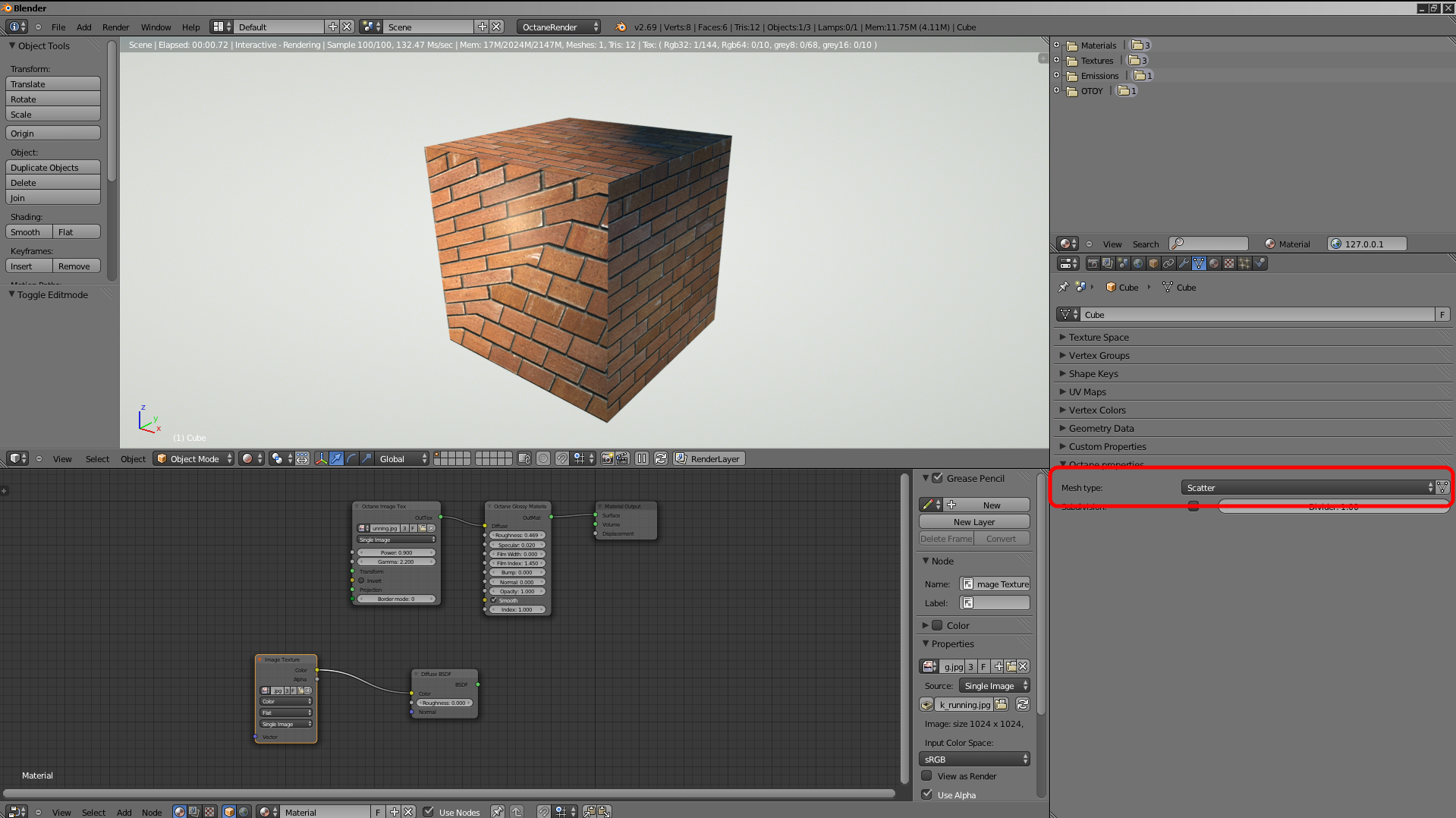This screenshot has height=818, width=1456.
Task: Reload the k_running.jpg image
Action: (1023, 704)
